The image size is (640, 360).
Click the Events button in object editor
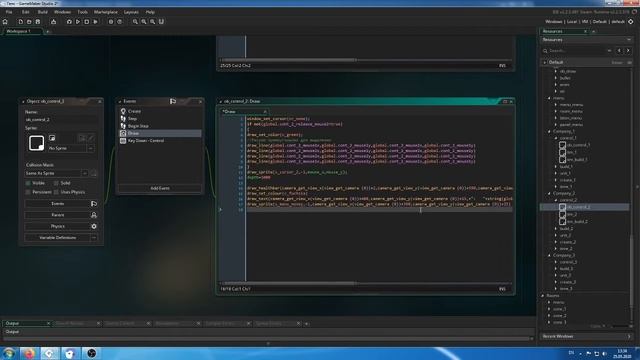[x=61, y=203]
